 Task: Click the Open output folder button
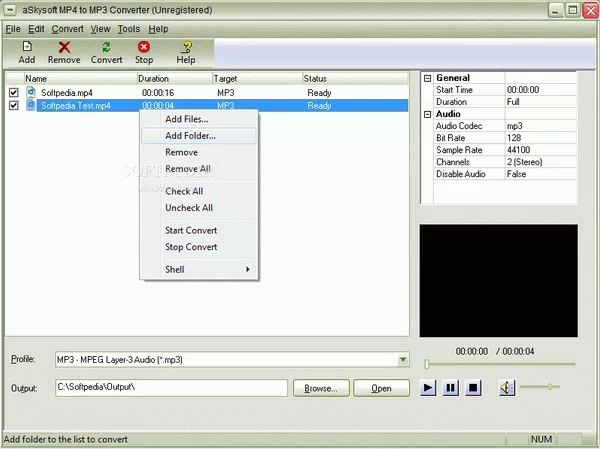tap(381, 388)
